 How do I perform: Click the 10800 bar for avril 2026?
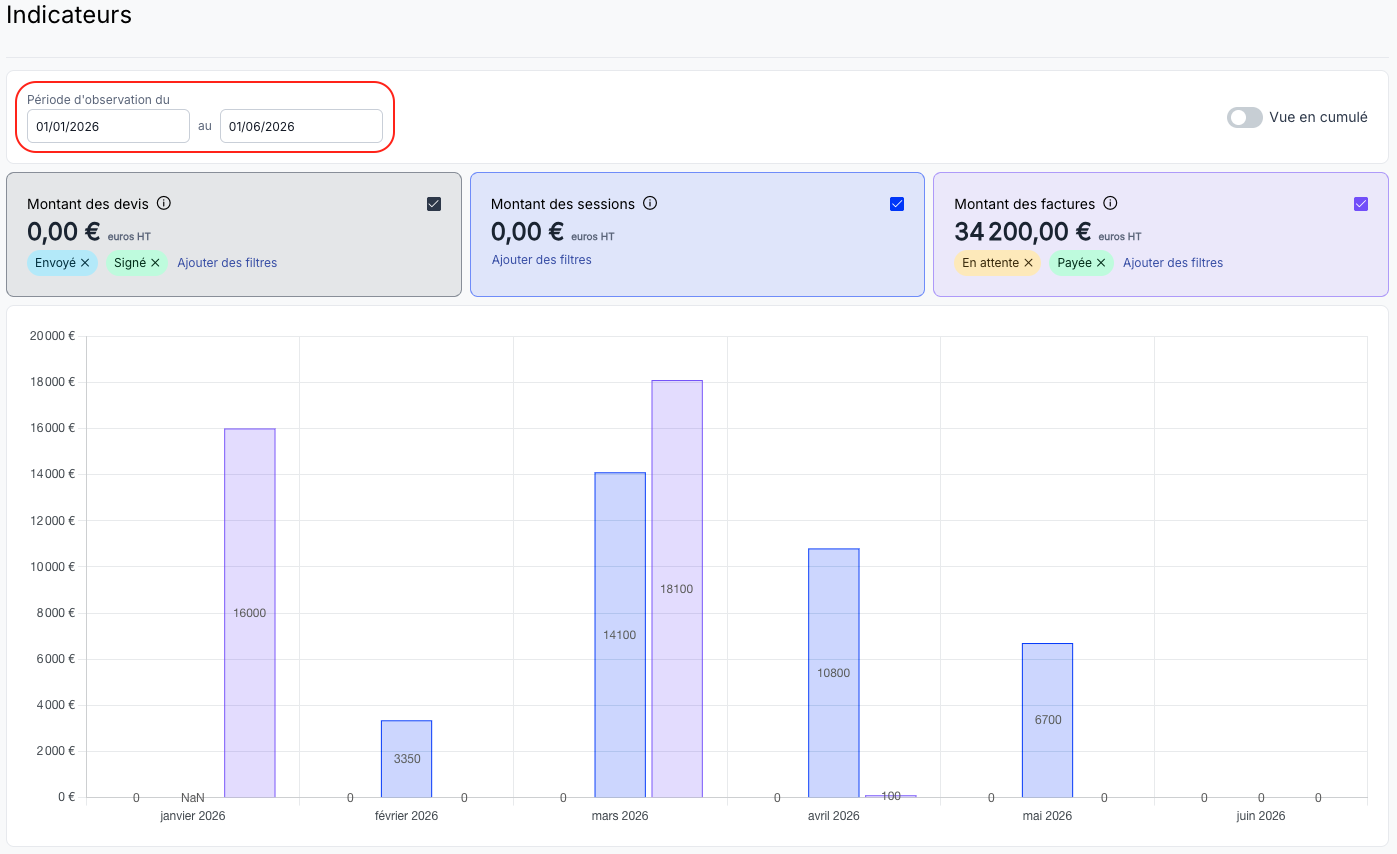(x=834, y=673)
